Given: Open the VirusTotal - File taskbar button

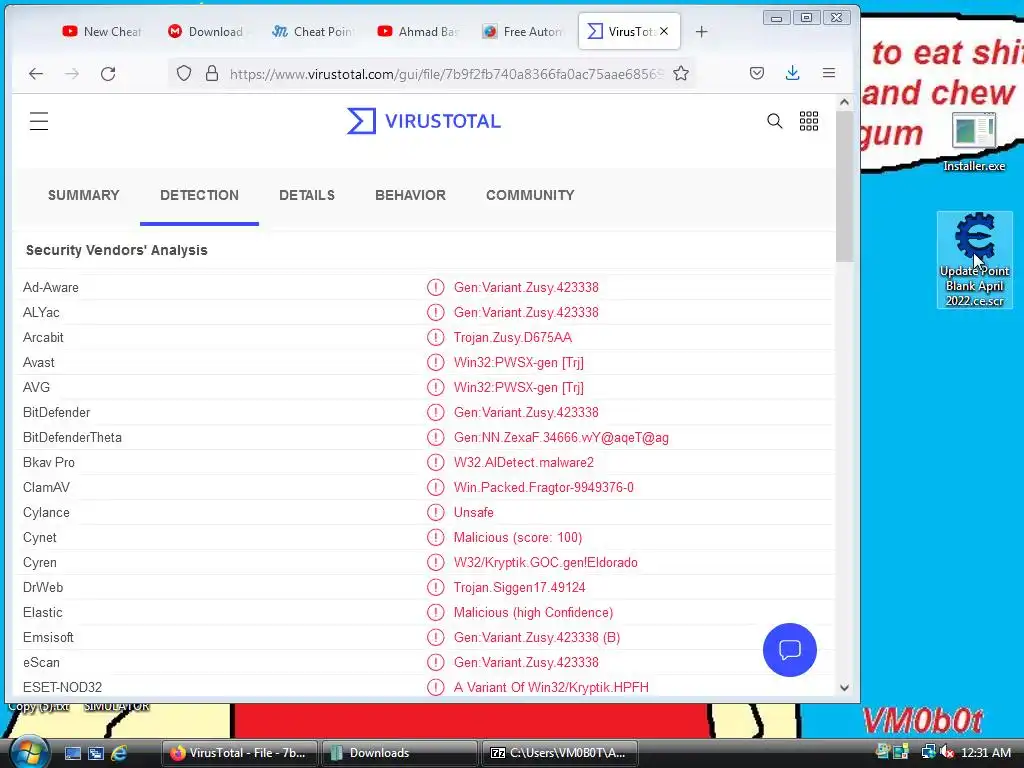Looking at the screenshot, I should [239, 753].
